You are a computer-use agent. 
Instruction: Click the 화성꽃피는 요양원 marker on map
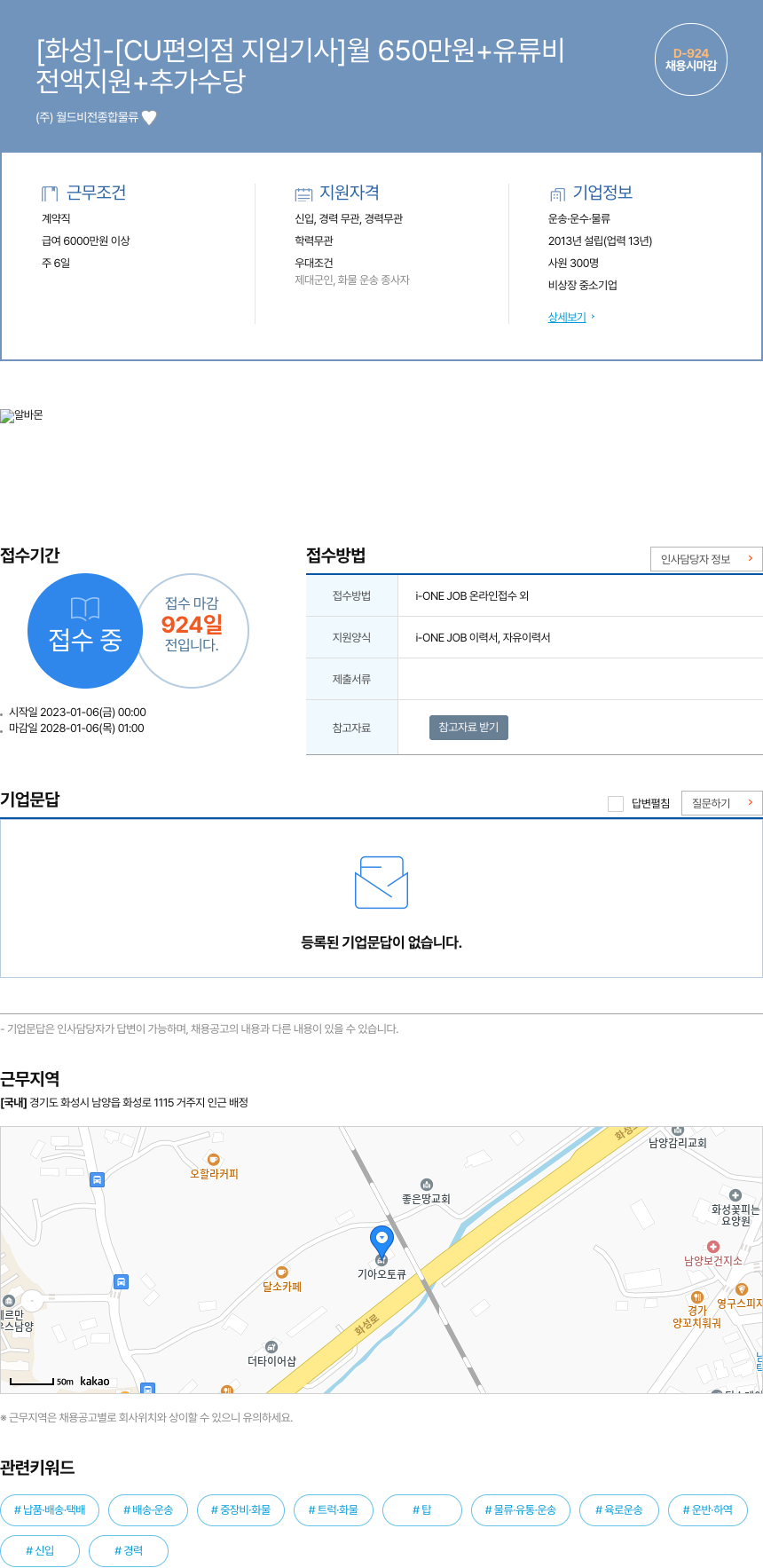click(x=735, y=1195)
